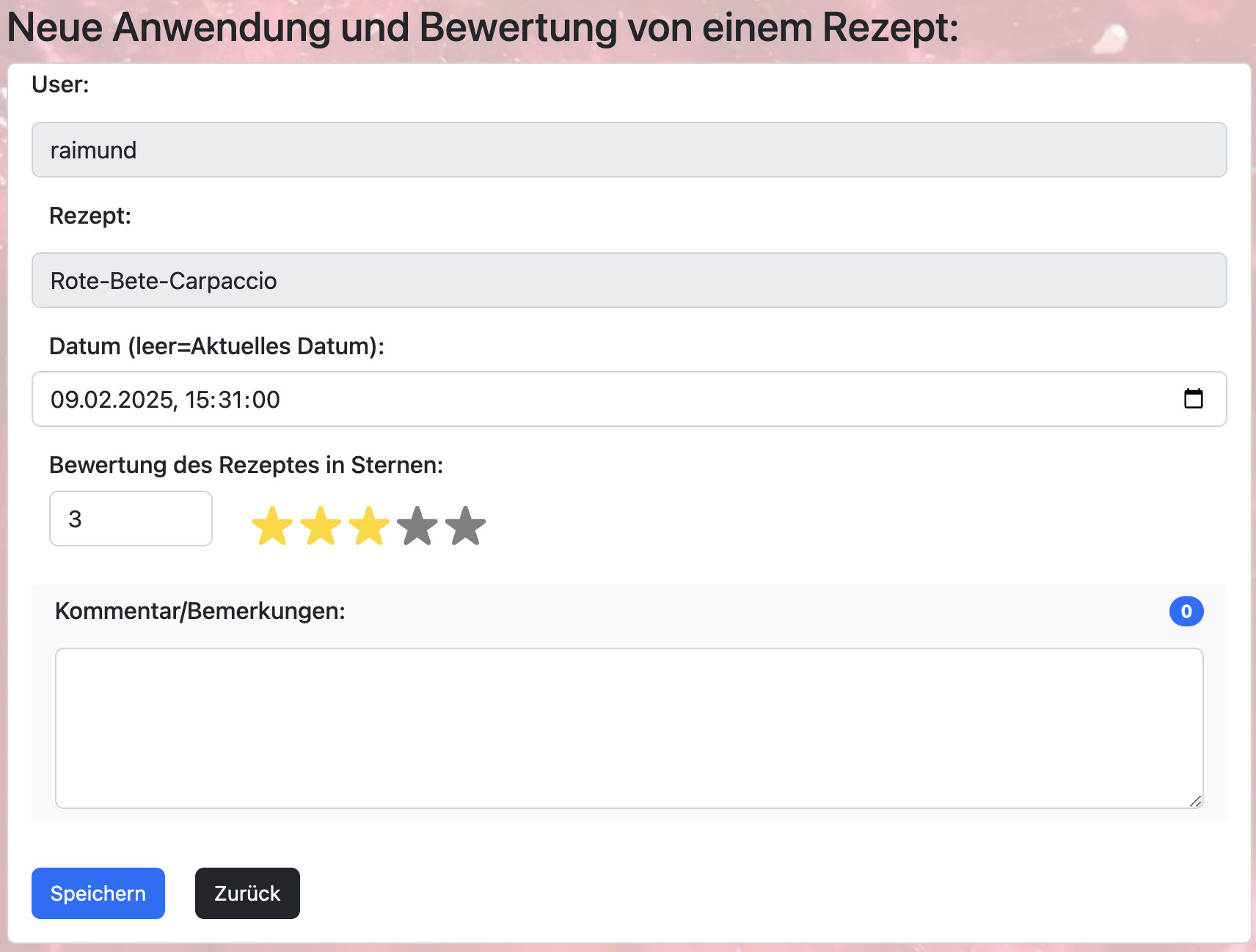1256x952 pixels.
Task: Click the label "Kommentar/Bemerkungen:"
Action: click(200, 611)
